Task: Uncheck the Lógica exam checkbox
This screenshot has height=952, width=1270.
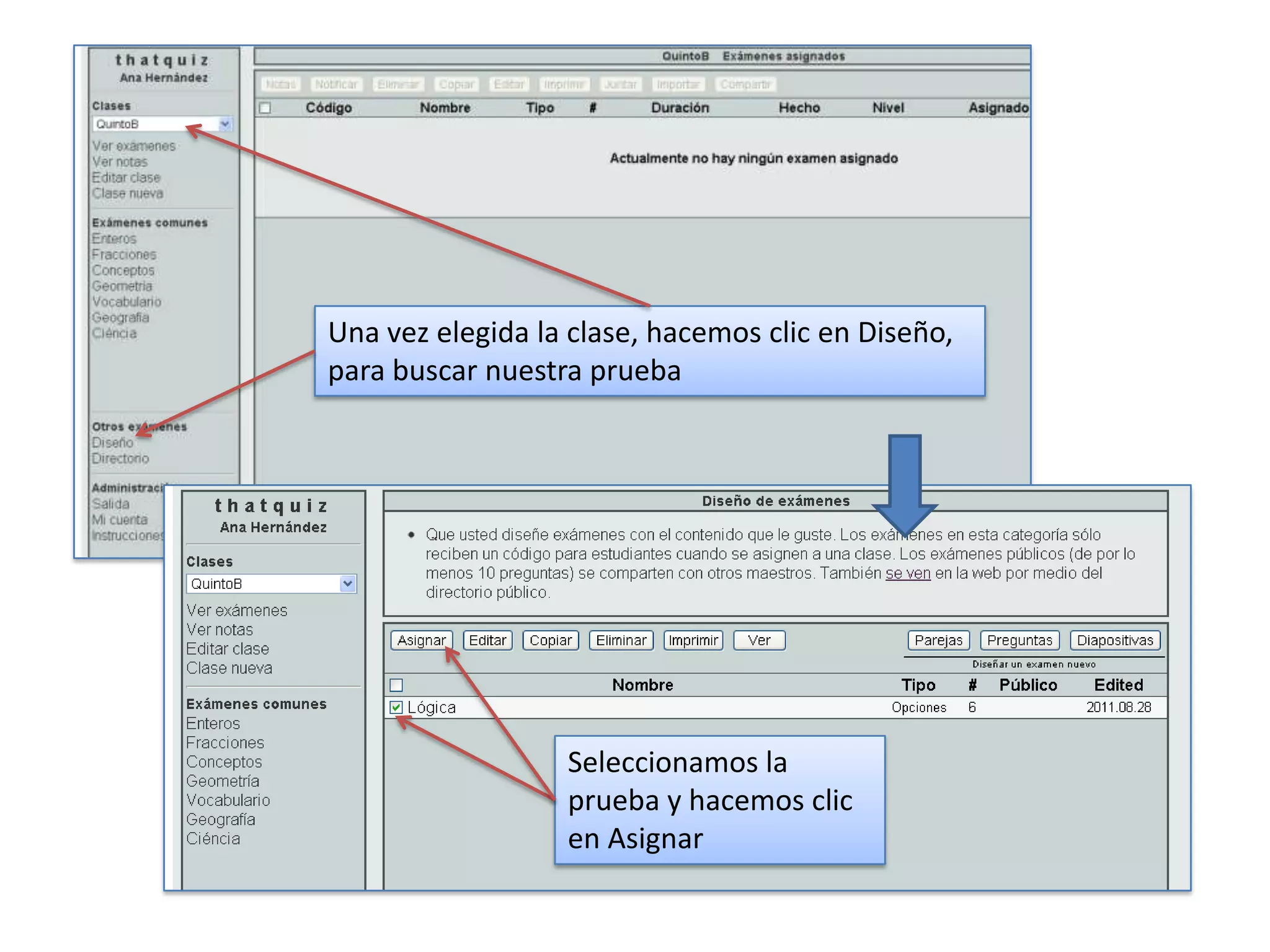Action: 396,707
